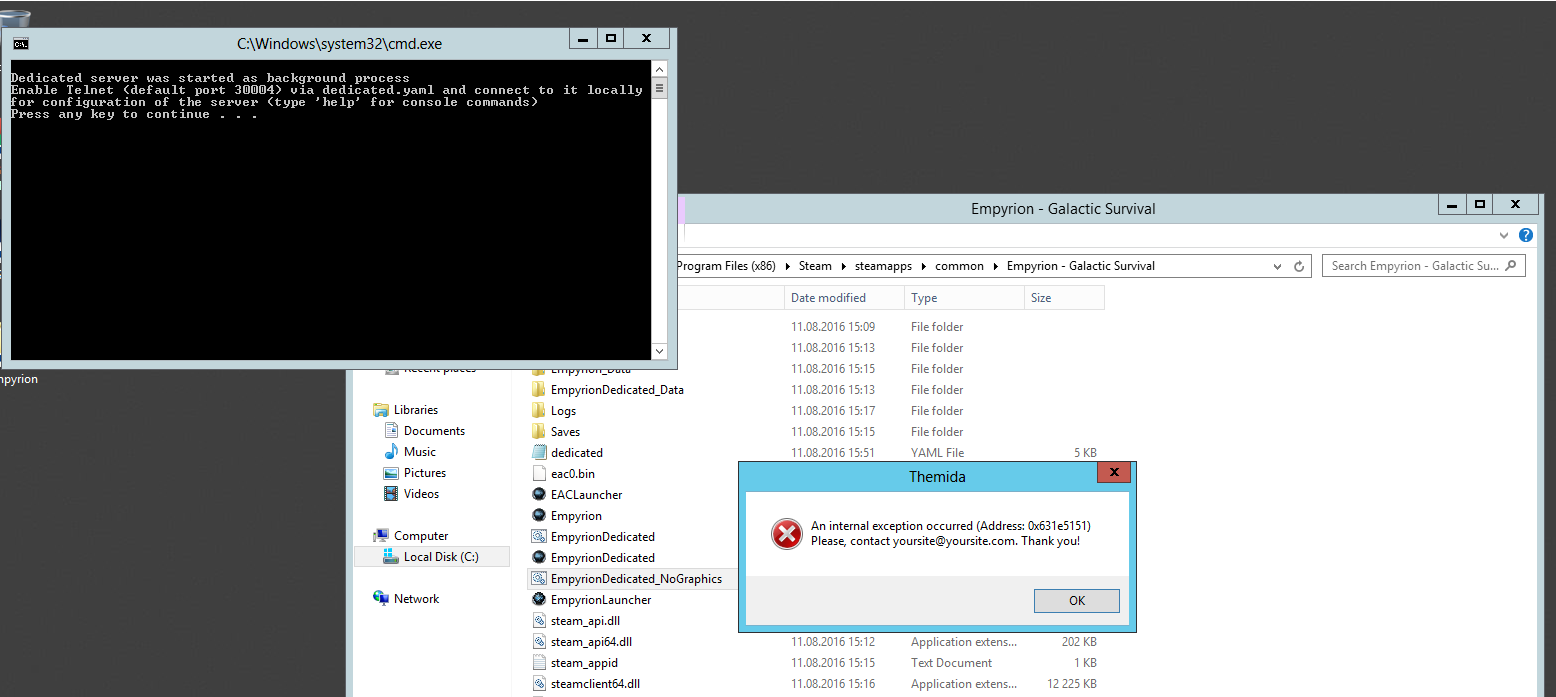Click the EmpyrionLauncher application icon
This screenshot has height=697, width=1556.
click(539, 600)
